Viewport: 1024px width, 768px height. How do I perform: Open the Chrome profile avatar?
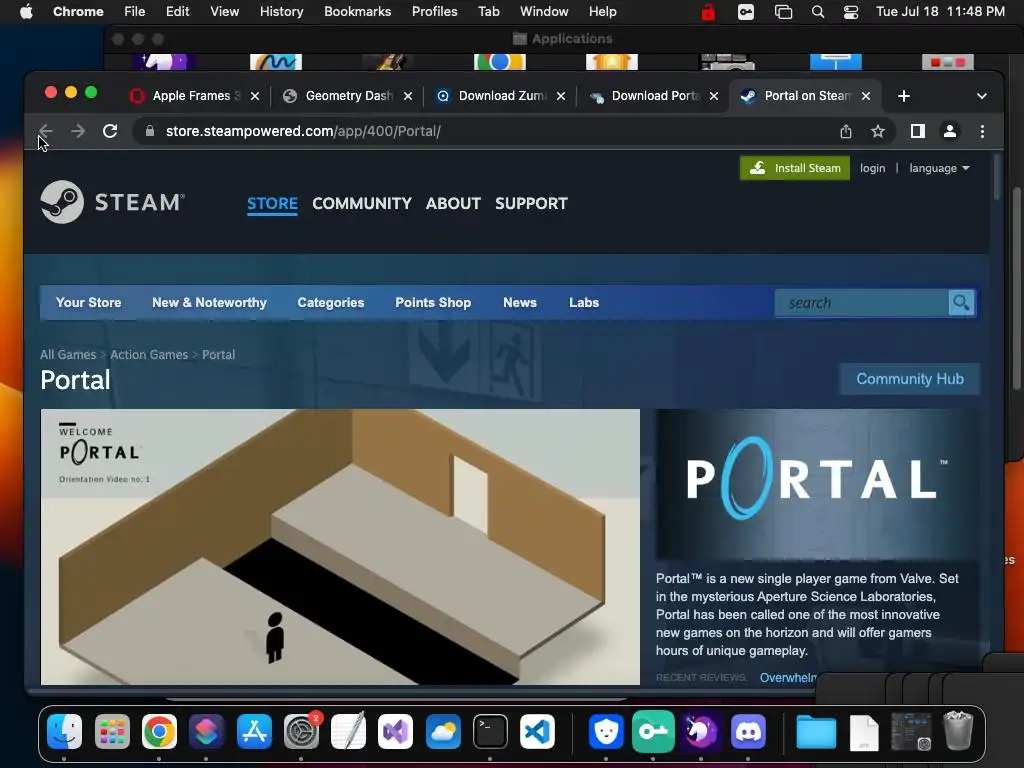point(950,131)
